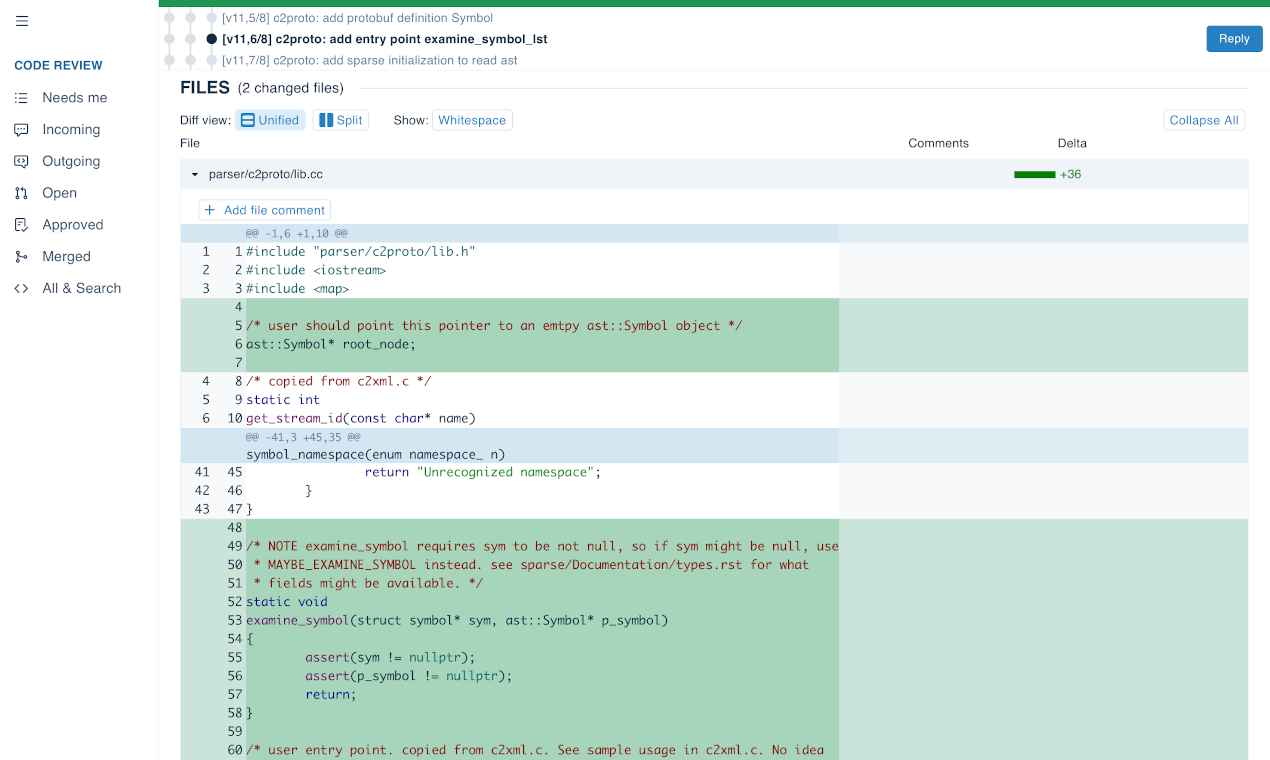
Task: Click the Needs me list icon
Action: (x=21, y=98)
